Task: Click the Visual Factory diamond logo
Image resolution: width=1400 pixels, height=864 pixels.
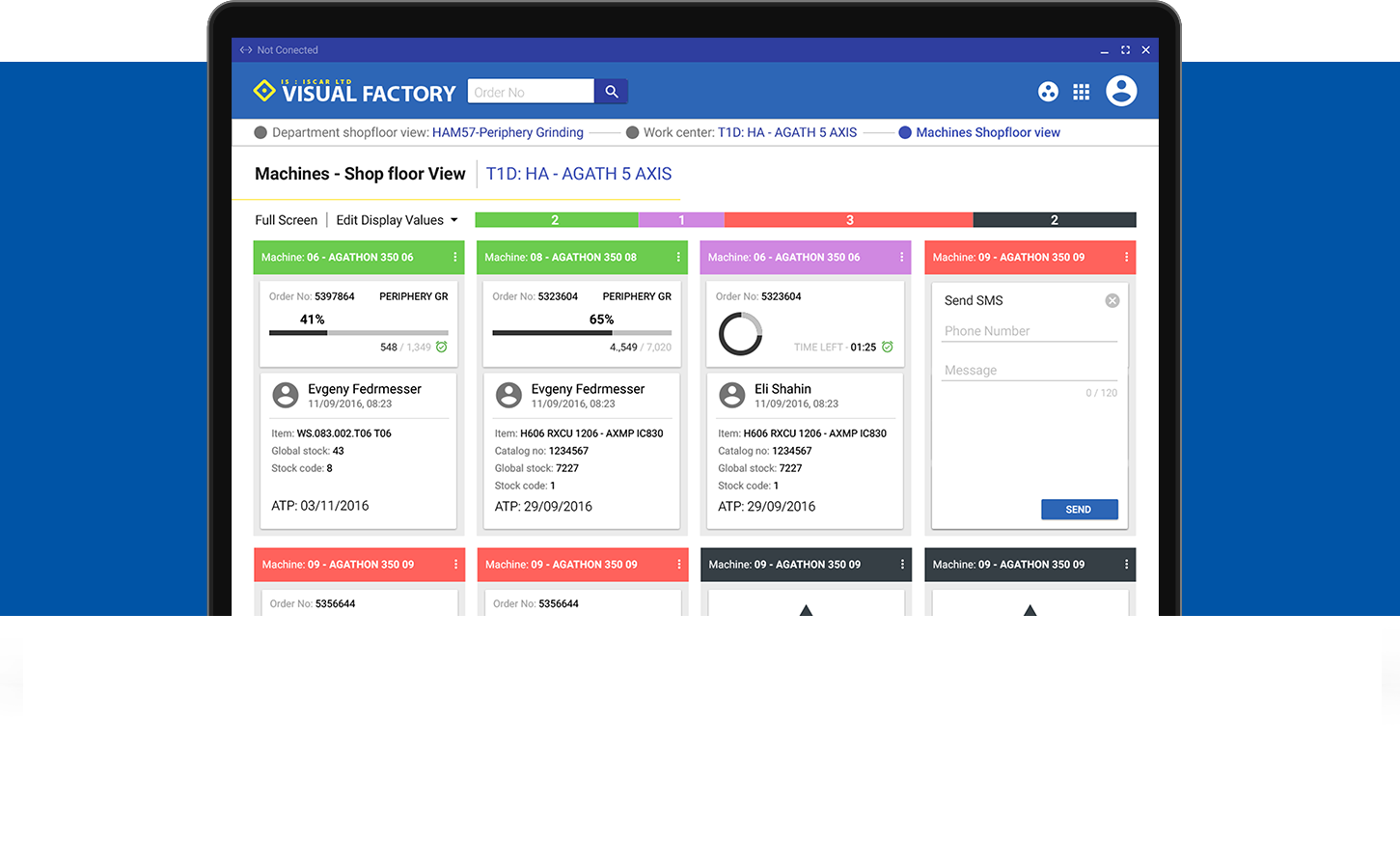Action: pos(264,91)
